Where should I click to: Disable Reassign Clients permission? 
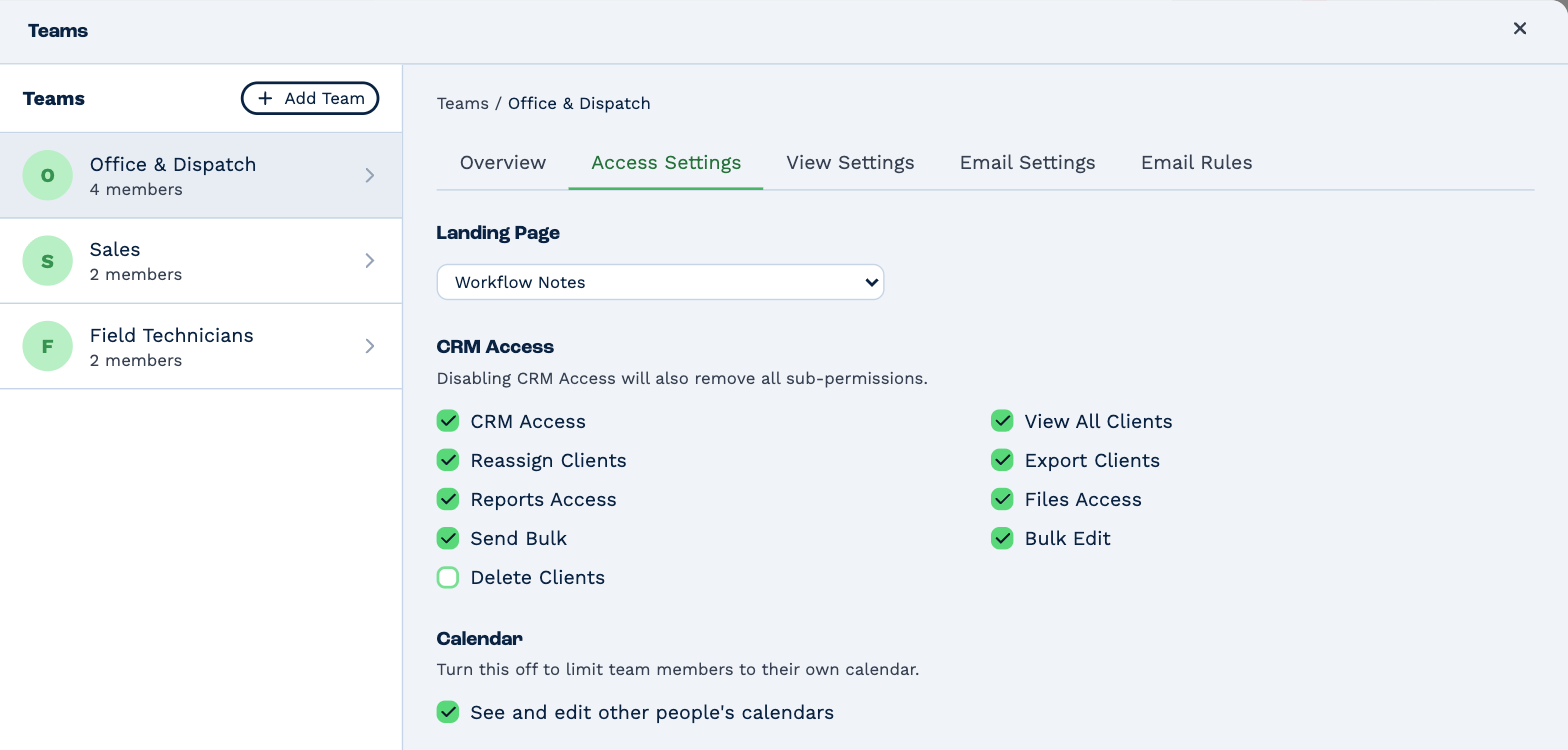pyautogui.click(x=448, y=460)
